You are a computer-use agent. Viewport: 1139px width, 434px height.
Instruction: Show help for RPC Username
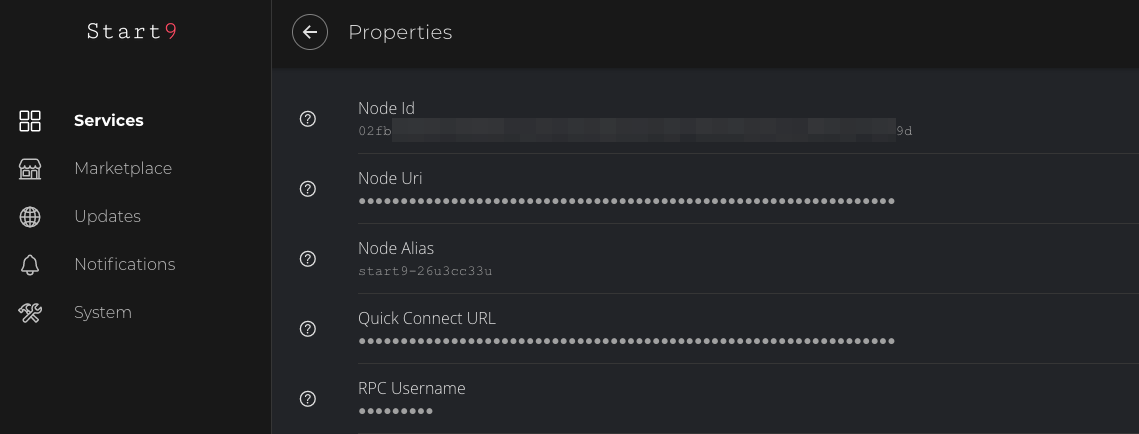[x=308, y=399]
